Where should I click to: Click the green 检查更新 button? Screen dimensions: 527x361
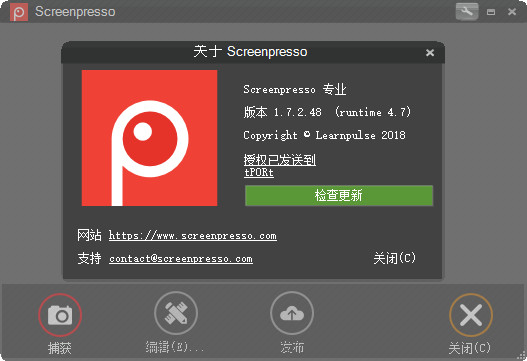339,195
